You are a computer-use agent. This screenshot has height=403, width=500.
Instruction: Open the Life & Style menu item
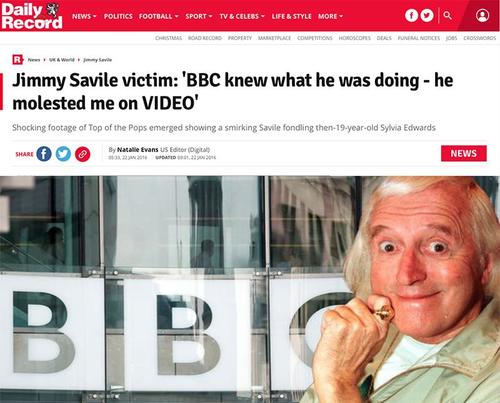coord(291,16)
